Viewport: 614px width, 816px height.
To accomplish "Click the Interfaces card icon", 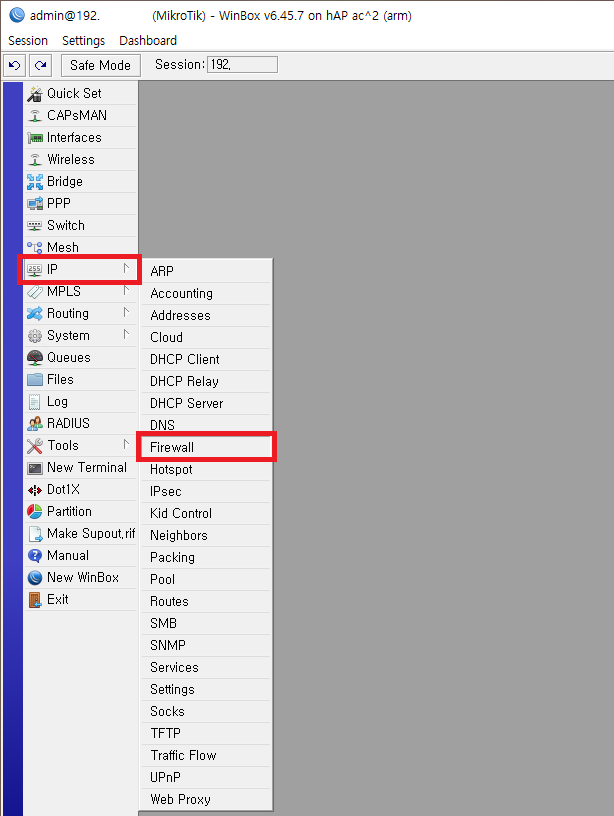I will coord(35,138).
